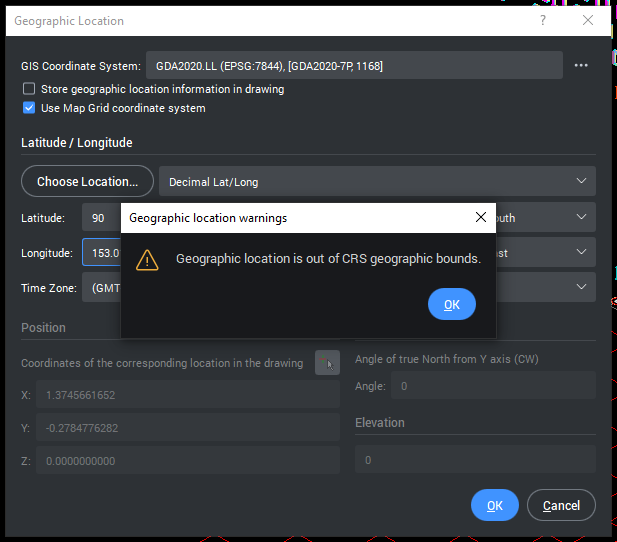Uncheck Use Map Grid coordinate system

[x=29, y=108]
